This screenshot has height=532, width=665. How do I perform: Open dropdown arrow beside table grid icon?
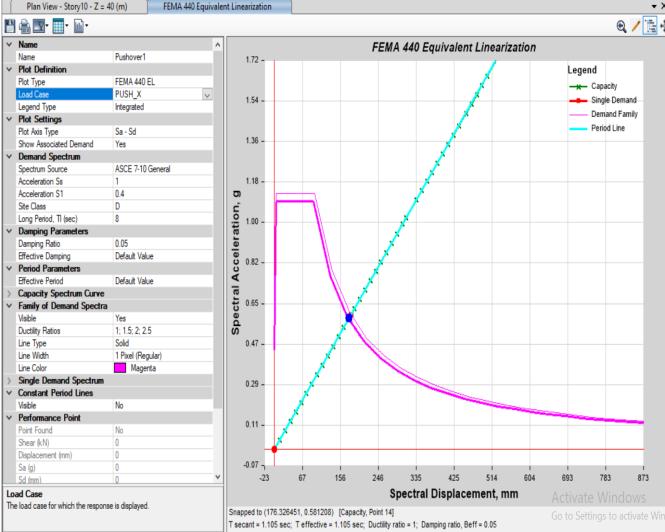point(66,26)
